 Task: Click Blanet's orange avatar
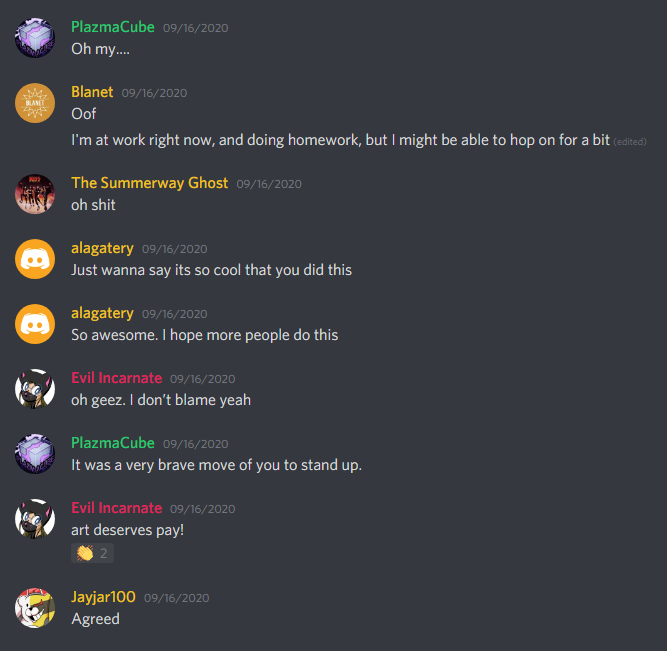[35, 103]
